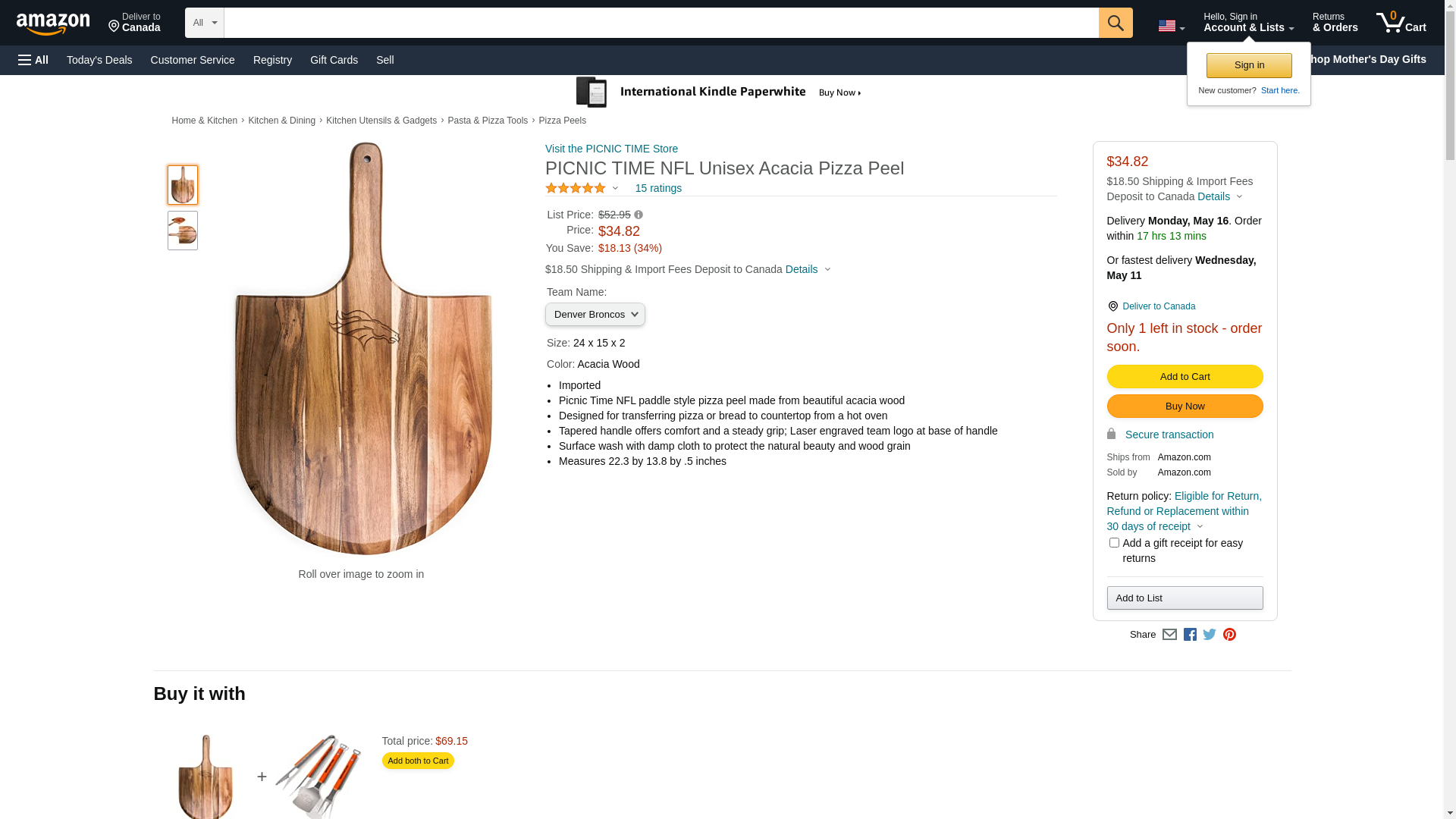1456x819 pixels.
Task: Share the product via email icon
Action: point(1169,635)
